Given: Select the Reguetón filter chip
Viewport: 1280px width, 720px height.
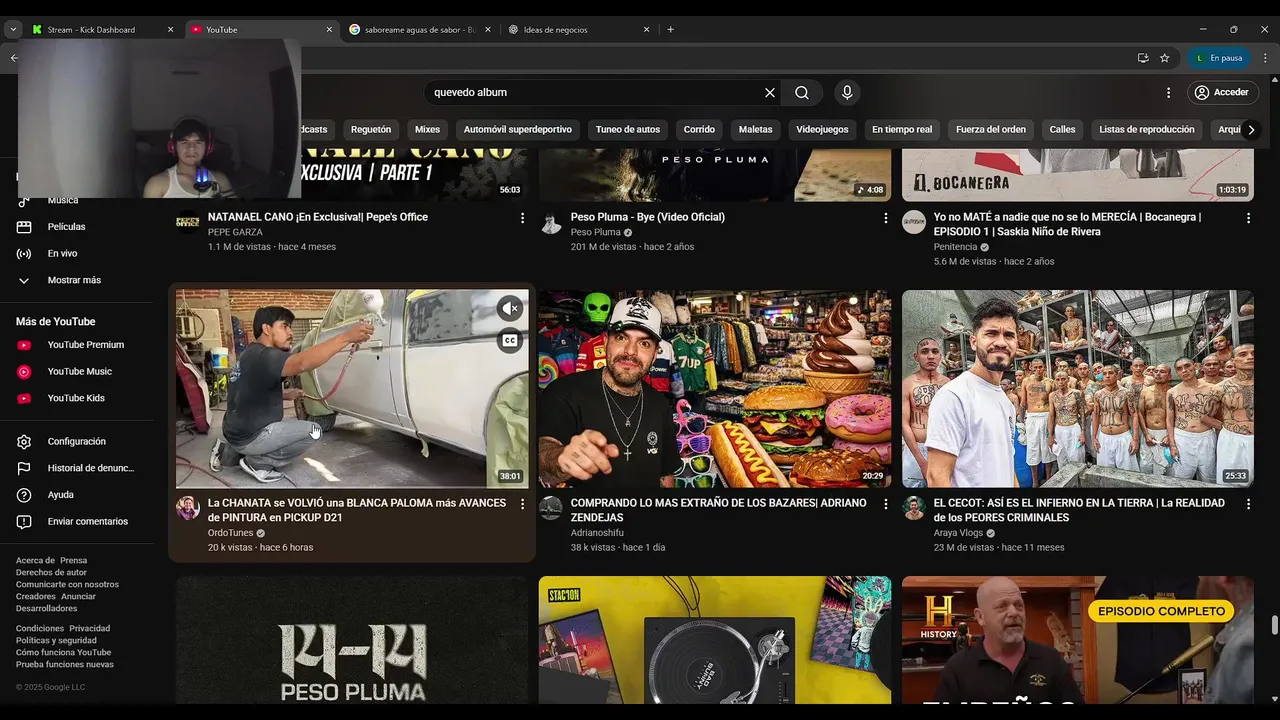Looking at the screenshot, I should pyautogui.click(x=371, y=129).
